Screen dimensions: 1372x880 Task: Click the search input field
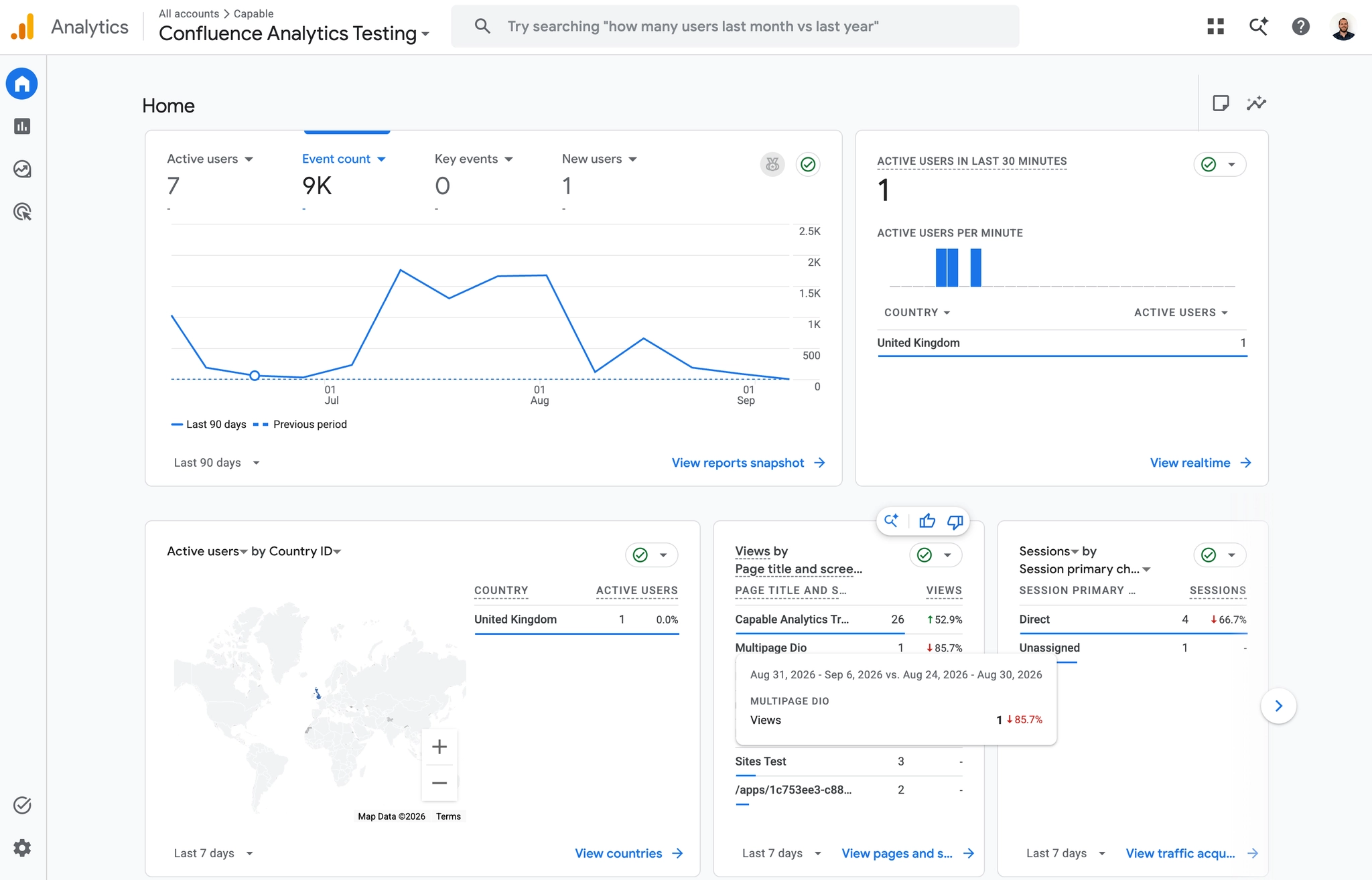(x=735, y=26)
